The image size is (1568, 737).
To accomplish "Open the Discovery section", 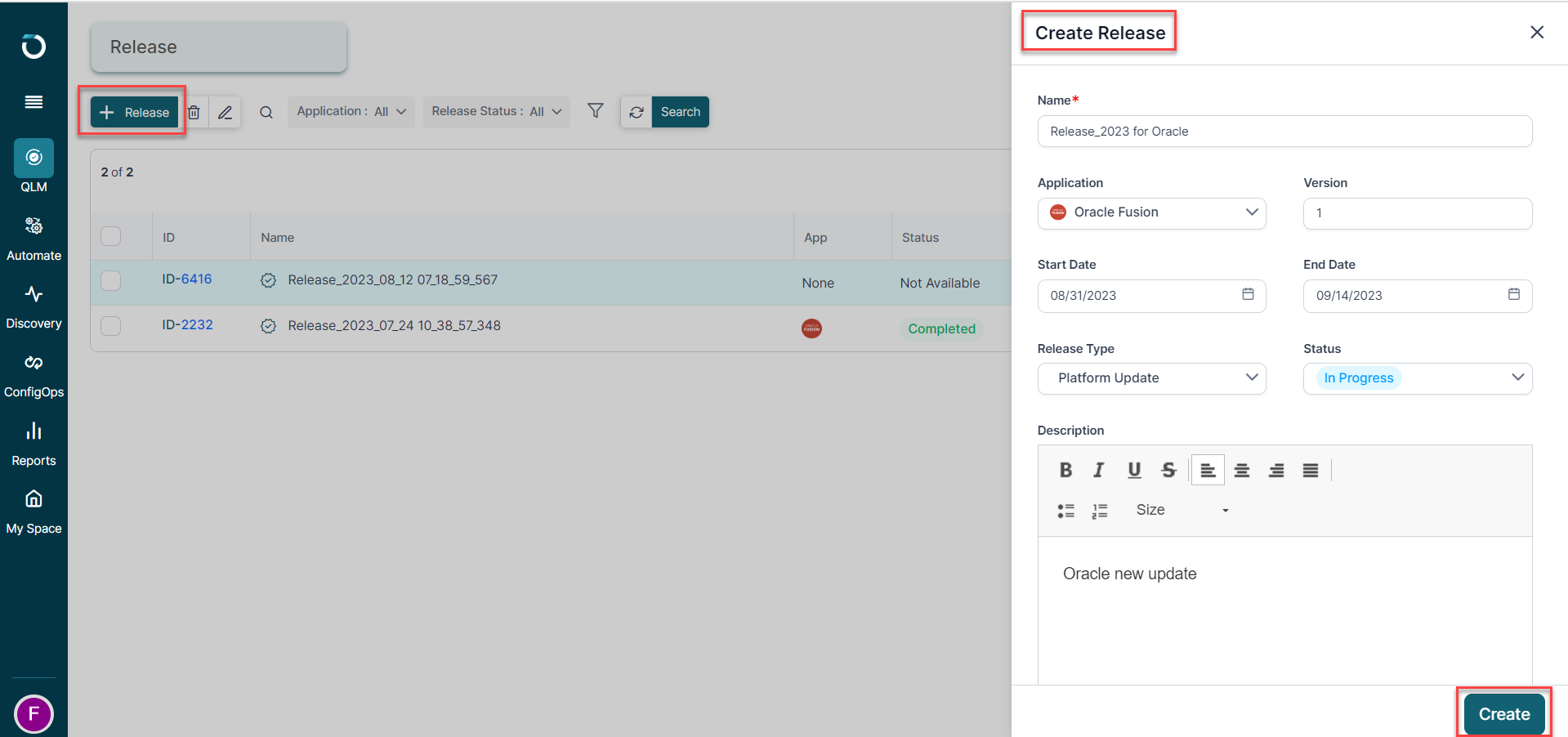I will tap(34, 307).
